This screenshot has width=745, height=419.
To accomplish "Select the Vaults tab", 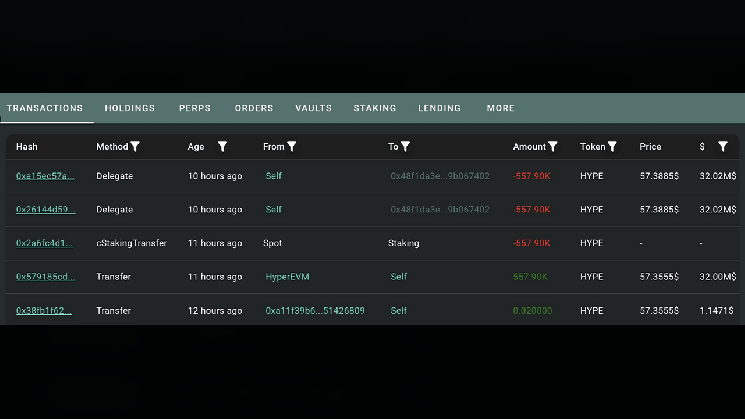I will coord(314,108).
